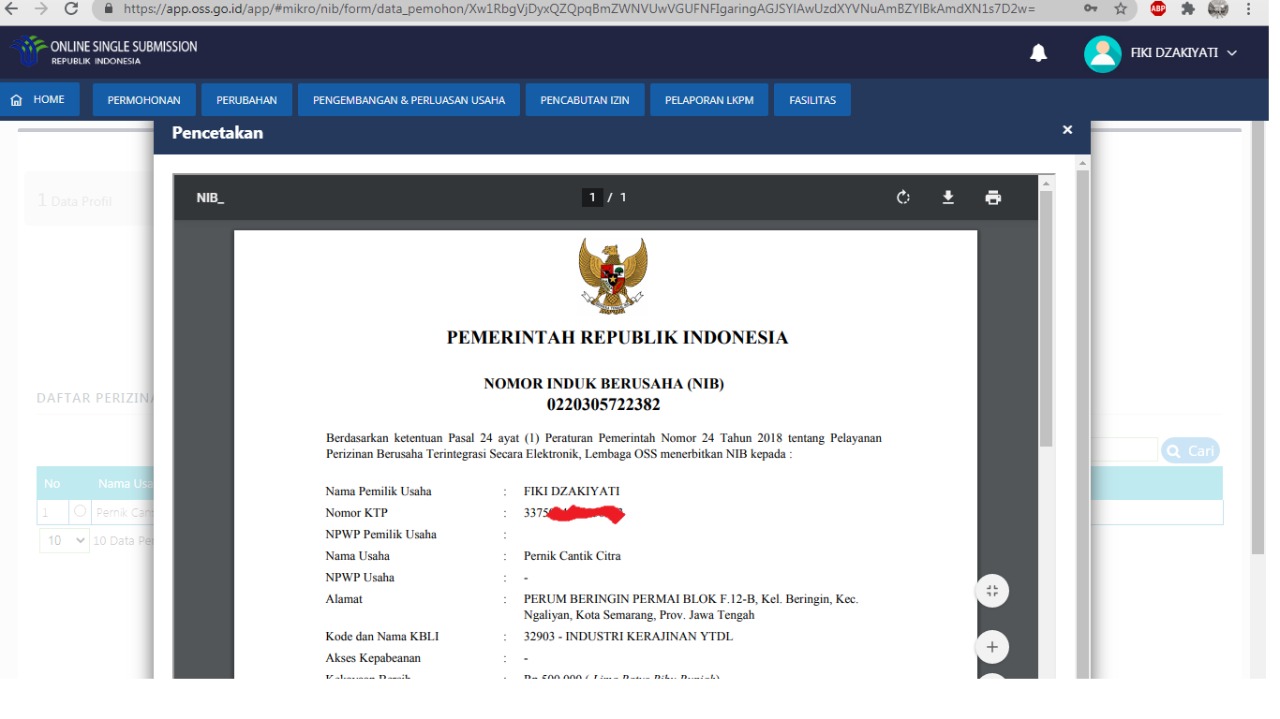Open the notification bell
This screenshot has height=719, width=1280.
click(1039, 53)
